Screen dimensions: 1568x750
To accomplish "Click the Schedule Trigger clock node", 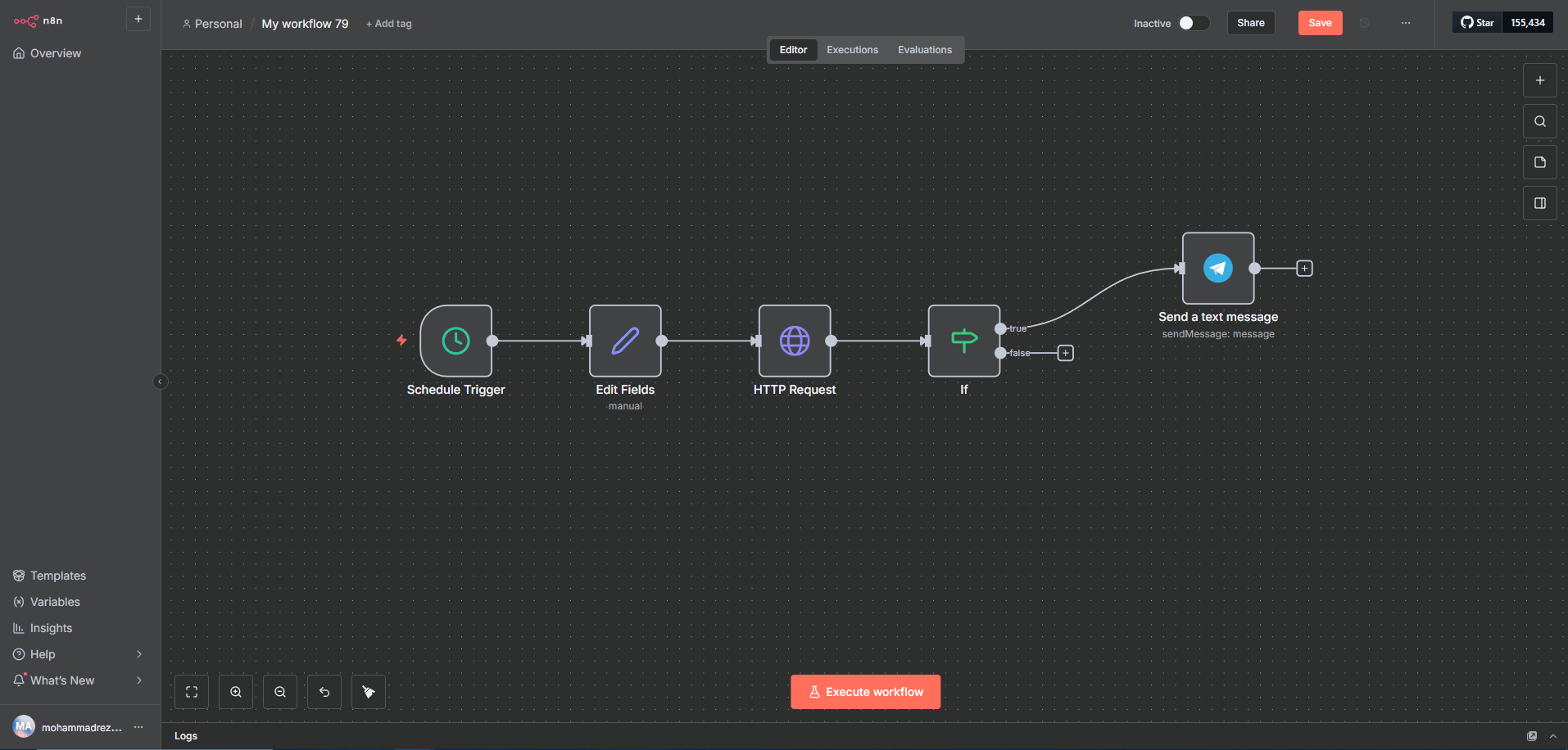I will point(455,341).
